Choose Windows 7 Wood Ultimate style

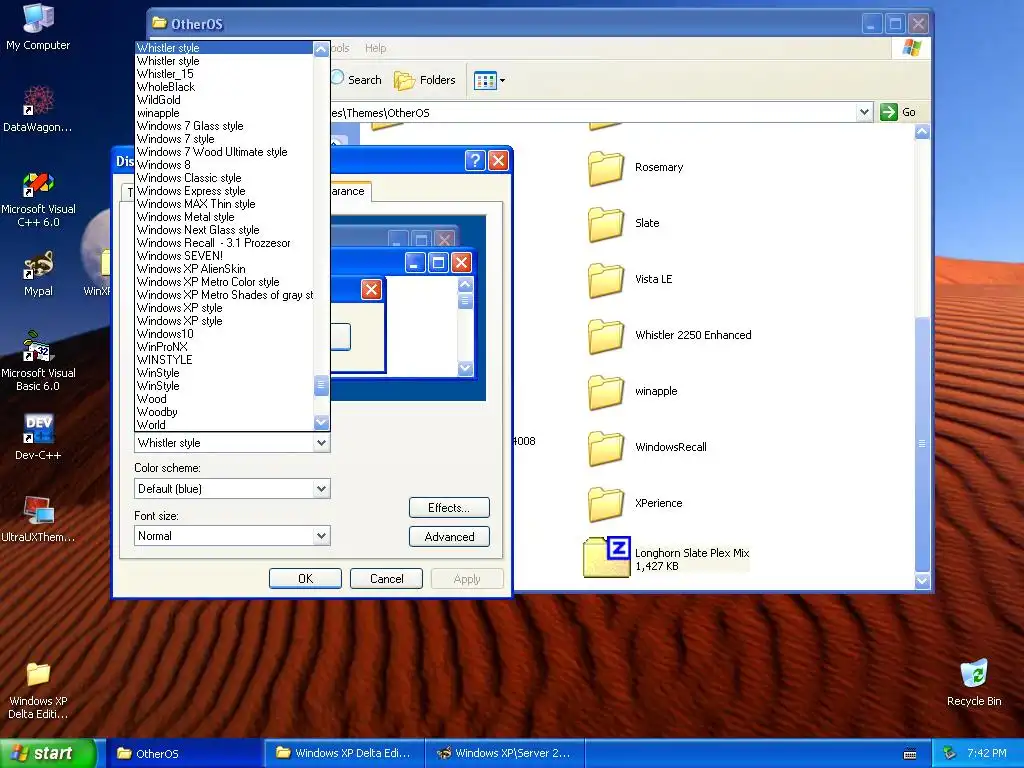224,152
